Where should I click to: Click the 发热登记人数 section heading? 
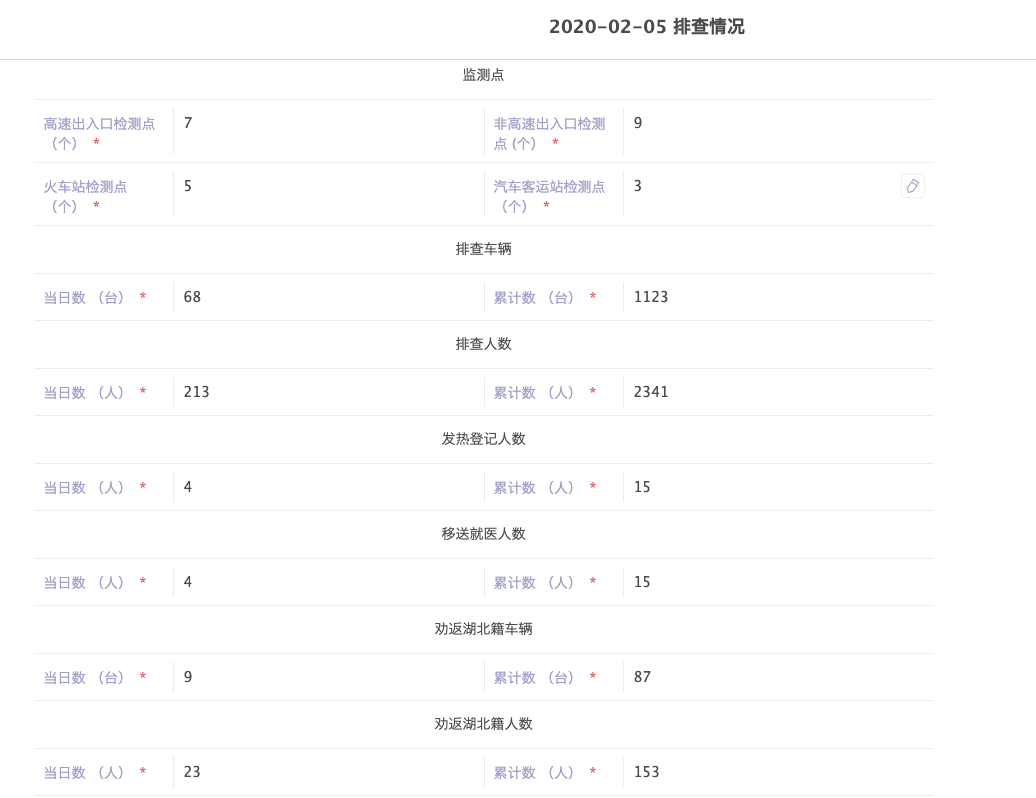coord(483,439)
